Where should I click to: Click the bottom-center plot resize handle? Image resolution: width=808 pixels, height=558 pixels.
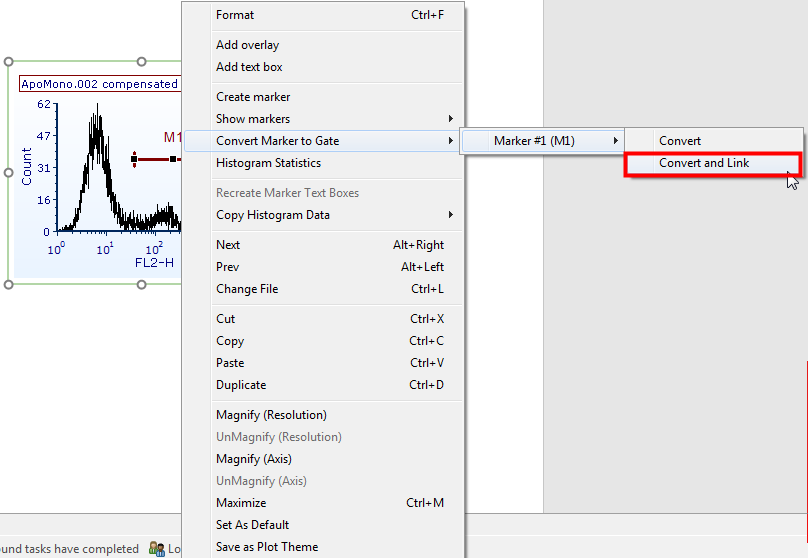tap(141, 285)
